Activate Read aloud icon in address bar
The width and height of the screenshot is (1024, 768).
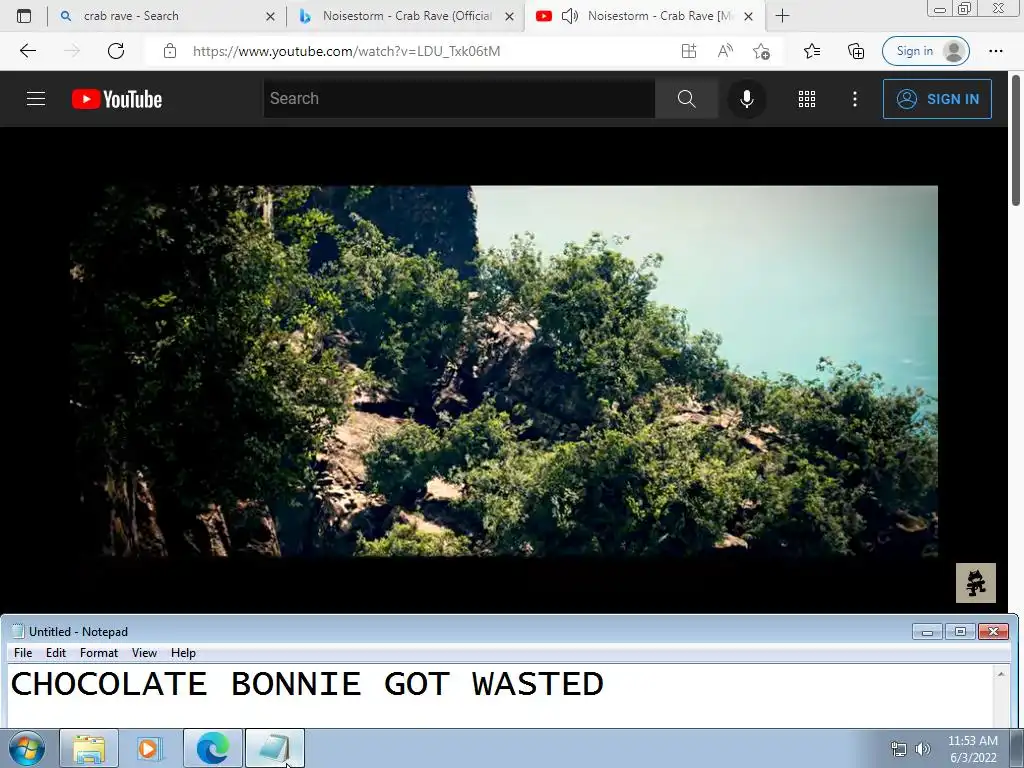pyautogui.click(x=725, y=51)
